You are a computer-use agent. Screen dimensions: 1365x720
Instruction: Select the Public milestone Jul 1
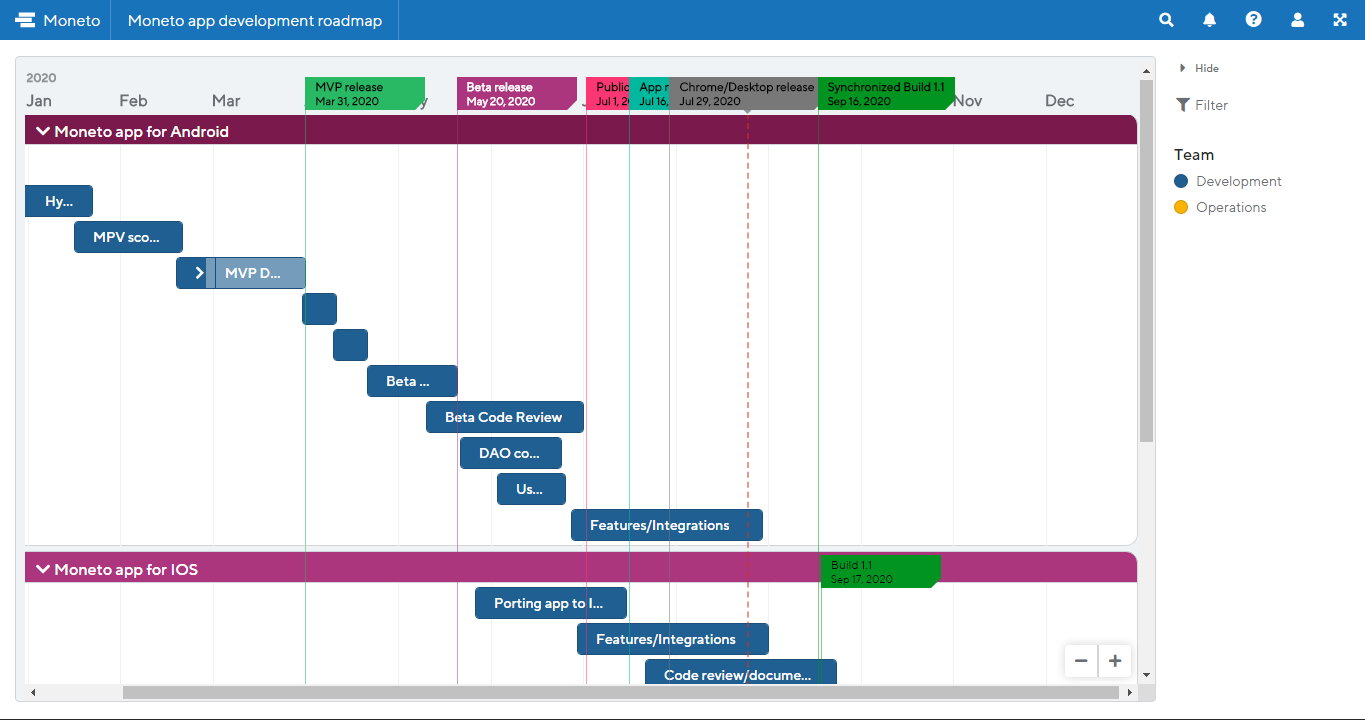point(608,94)
